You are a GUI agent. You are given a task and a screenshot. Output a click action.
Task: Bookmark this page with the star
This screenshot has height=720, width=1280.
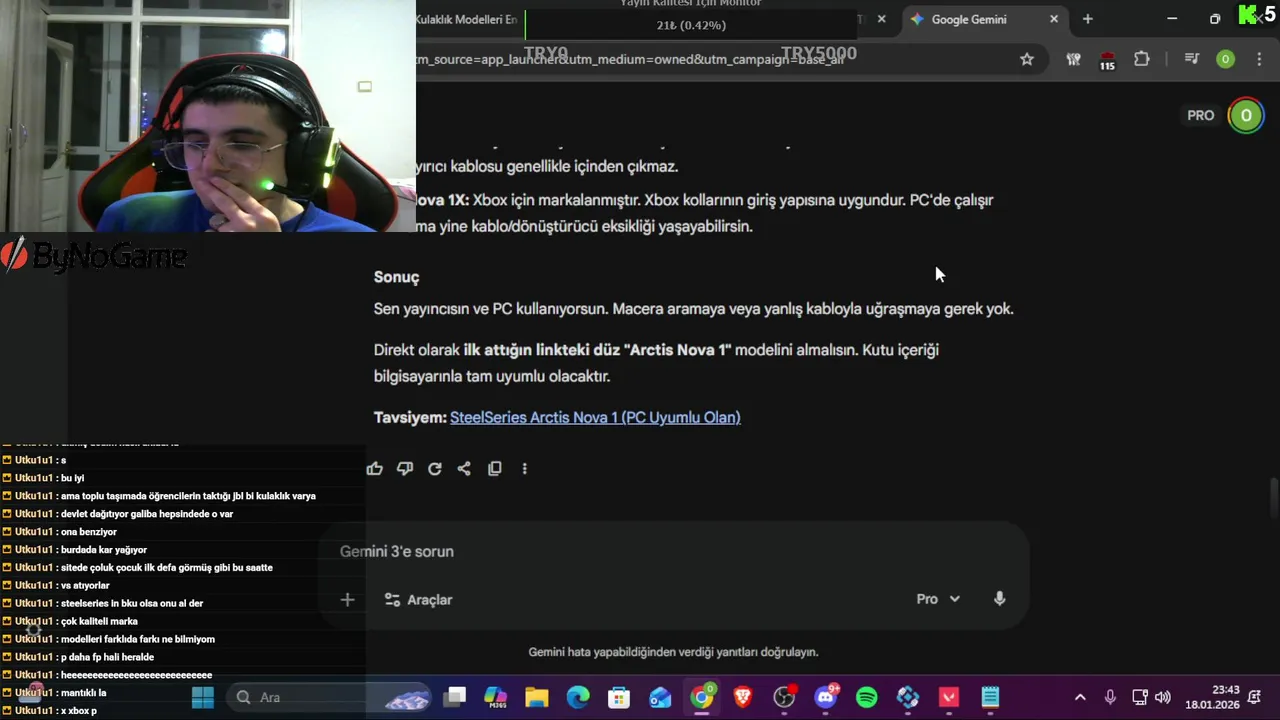pyautogui.click(x=1027, y=59)
